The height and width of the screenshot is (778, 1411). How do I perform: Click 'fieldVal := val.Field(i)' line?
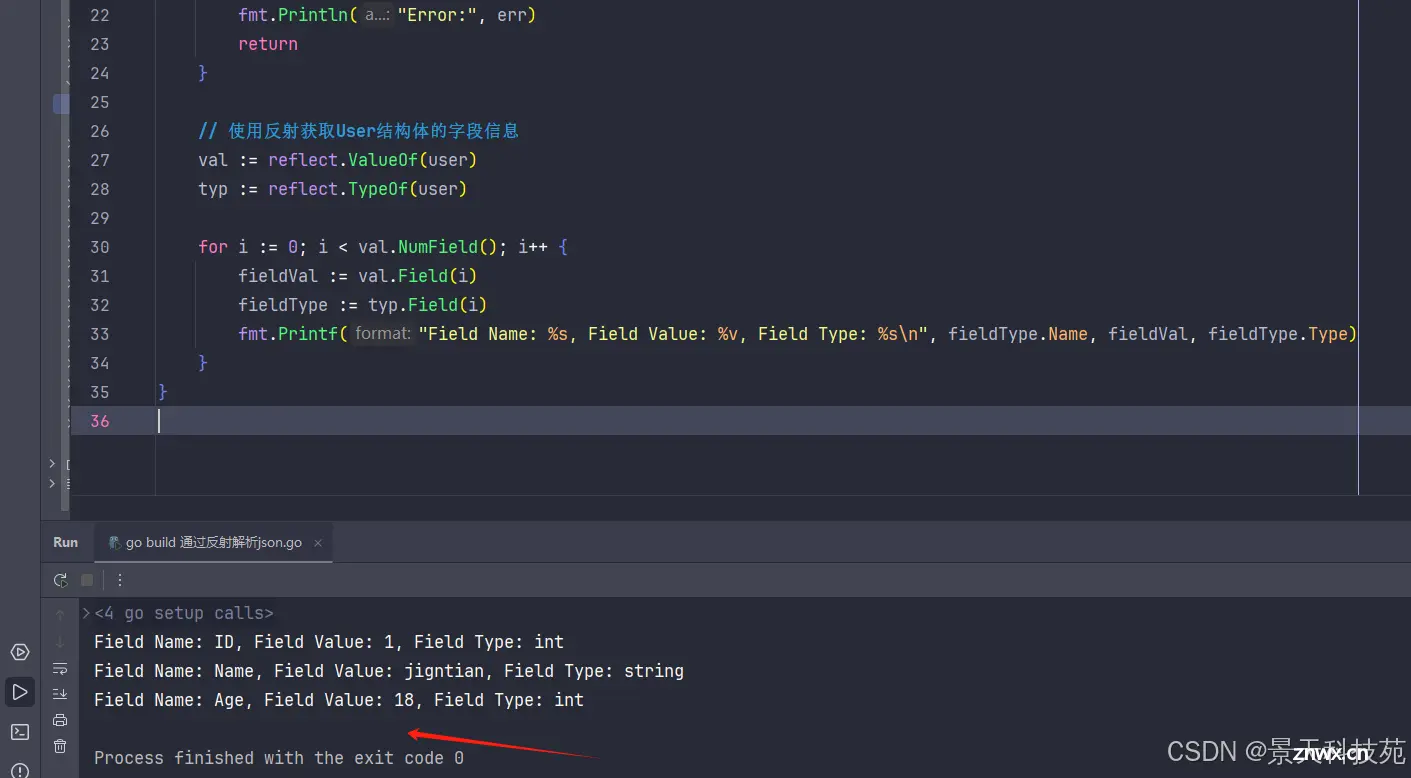[x=358, y=276]
